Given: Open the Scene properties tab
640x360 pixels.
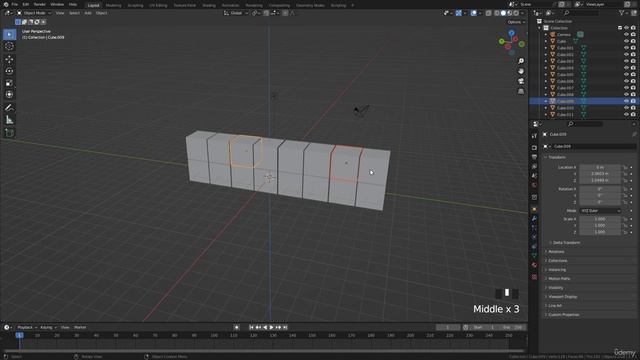Looking at the screenshot, I should 534,176.
